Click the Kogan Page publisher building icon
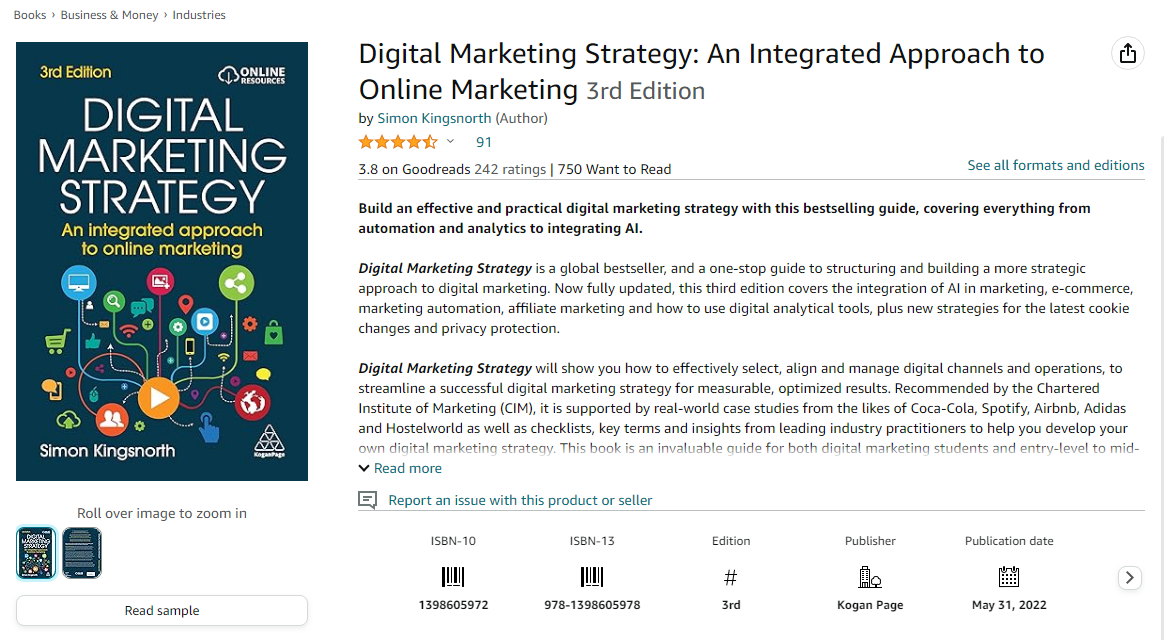The width and height of the screenshot is (1164, 640). point(869,577)
